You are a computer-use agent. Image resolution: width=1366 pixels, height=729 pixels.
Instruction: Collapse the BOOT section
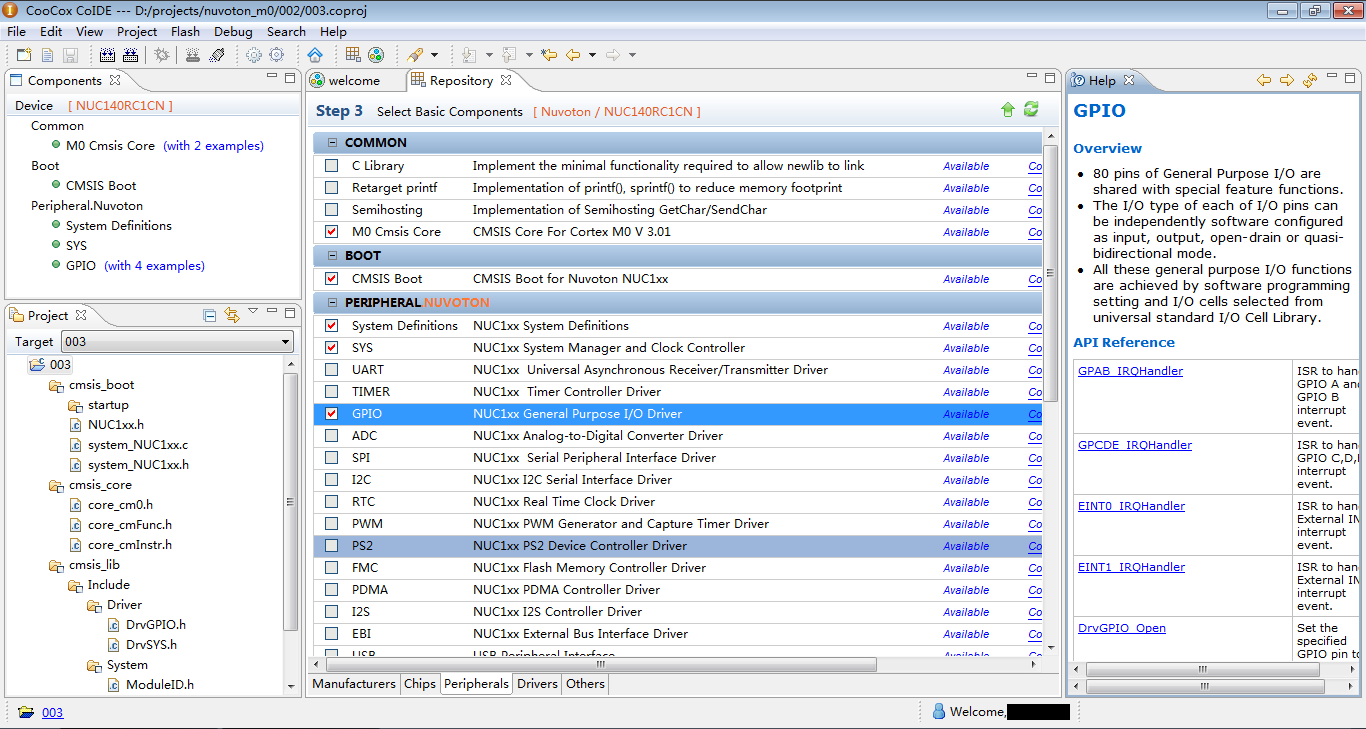point(331,256)
